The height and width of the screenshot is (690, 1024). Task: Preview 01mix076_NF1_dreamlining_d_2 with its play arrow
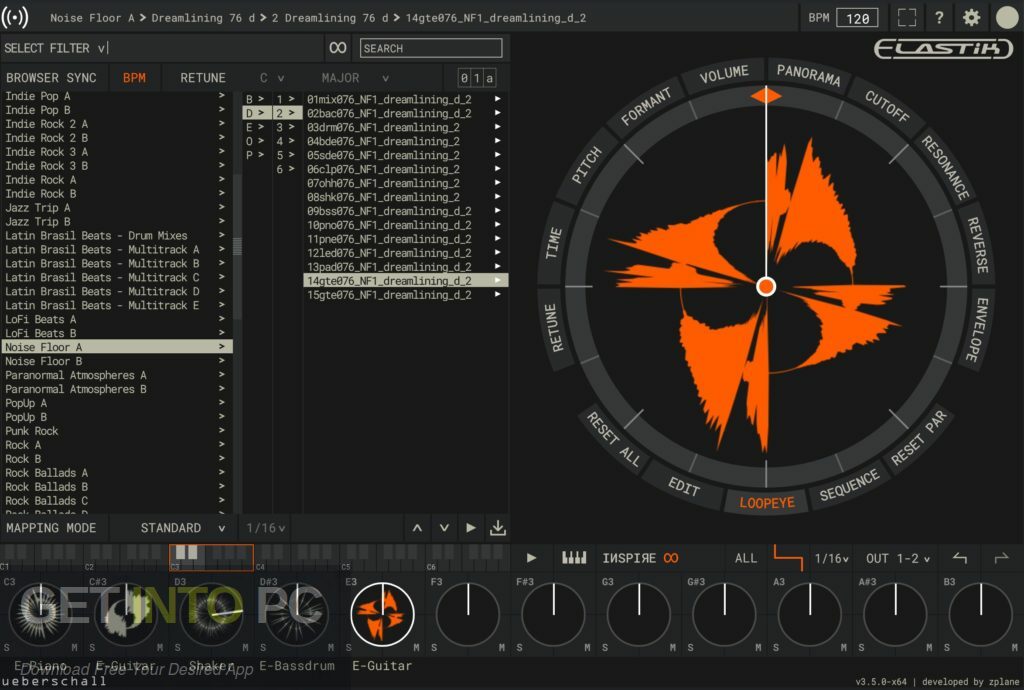tap(497, 99)
